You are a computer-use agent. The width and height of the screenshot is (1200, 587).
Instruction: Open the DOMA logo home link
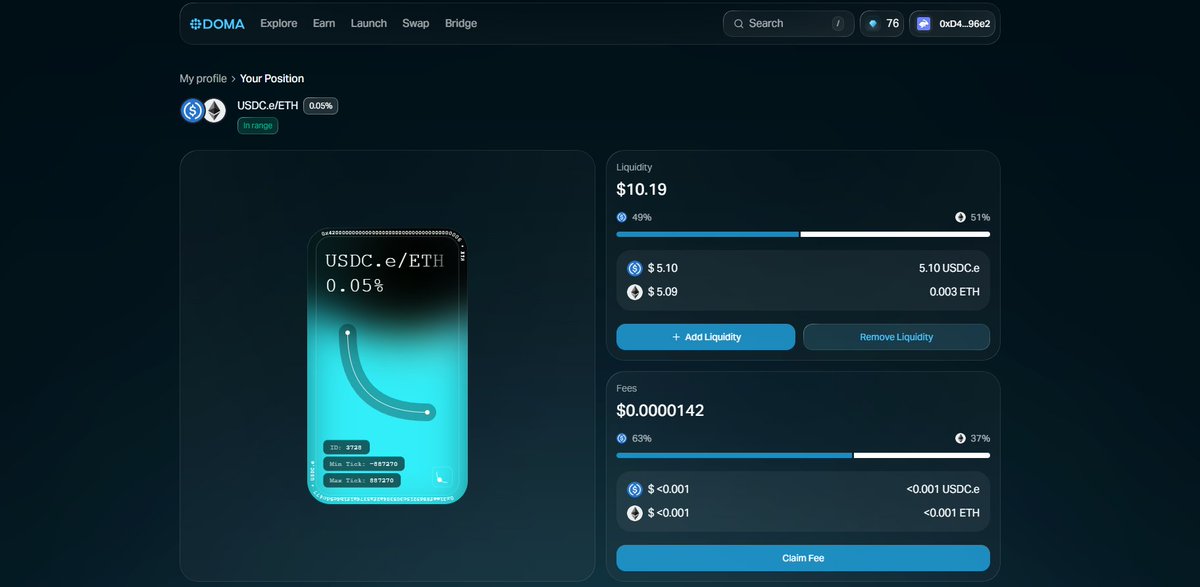(217, 23)
